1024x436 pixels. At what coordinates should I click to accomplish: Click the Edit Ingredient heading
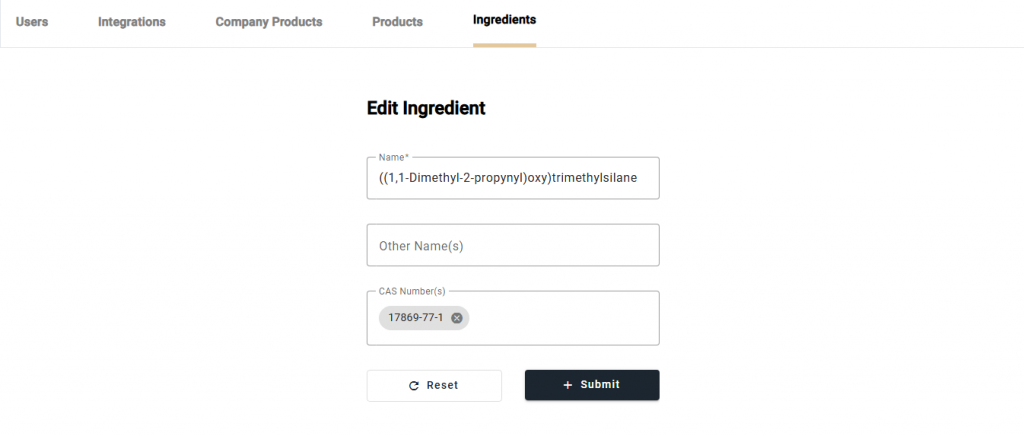coord(426,108)
